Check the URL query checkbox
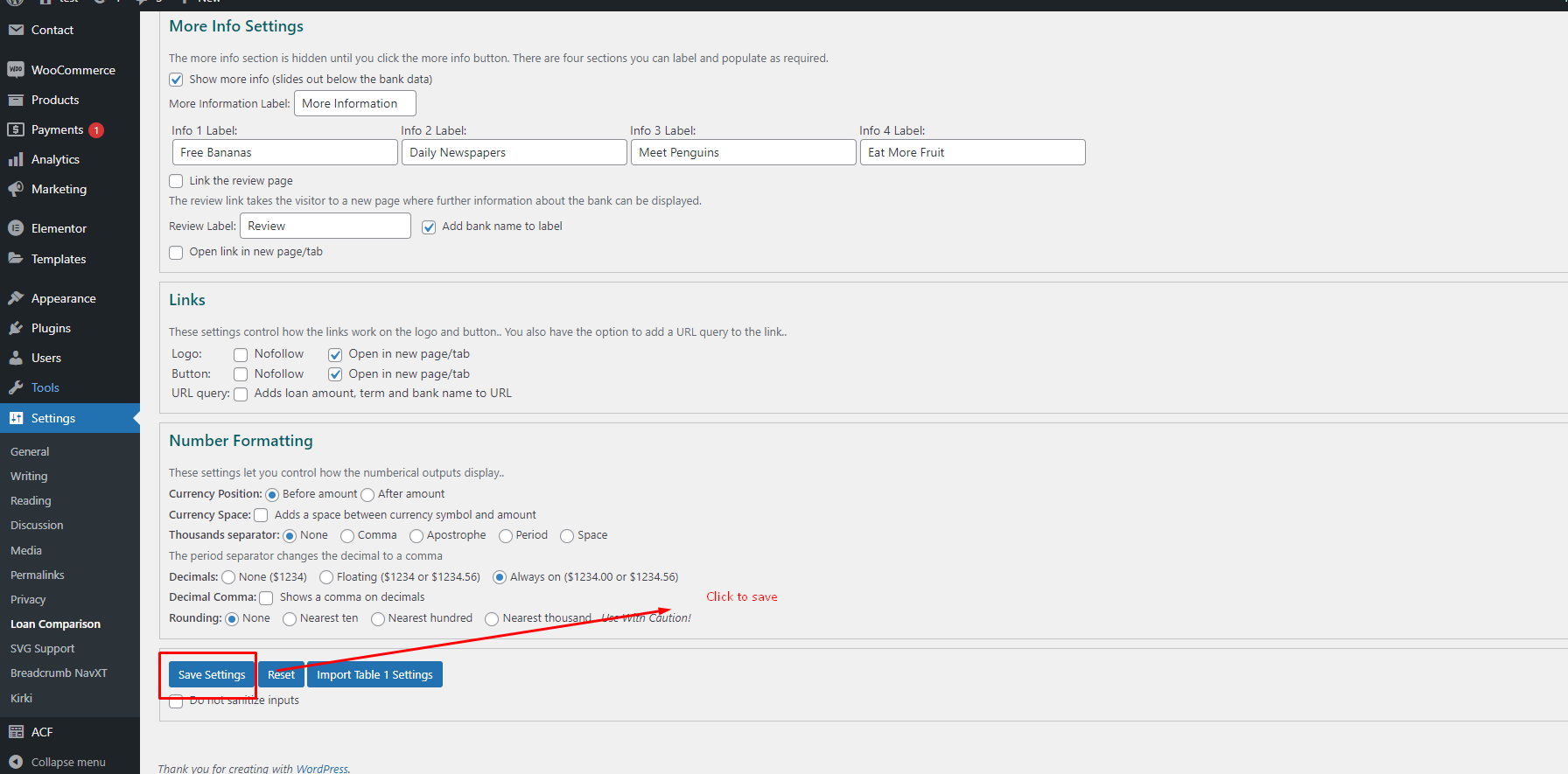 pyautogui.click(x=241, y=394)
